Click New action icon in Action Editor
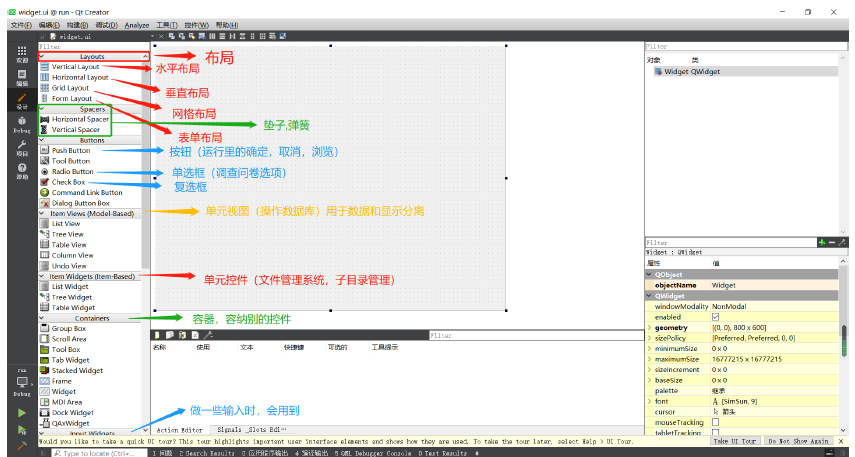Screen dimensions: 855x457 [157, 335]
